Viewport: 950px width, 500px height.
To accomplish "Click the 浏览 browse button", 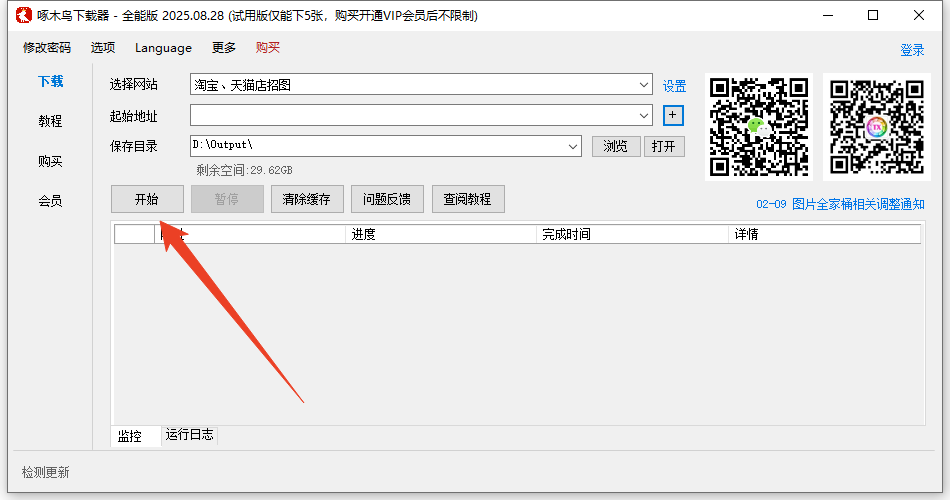I will 616,146.
